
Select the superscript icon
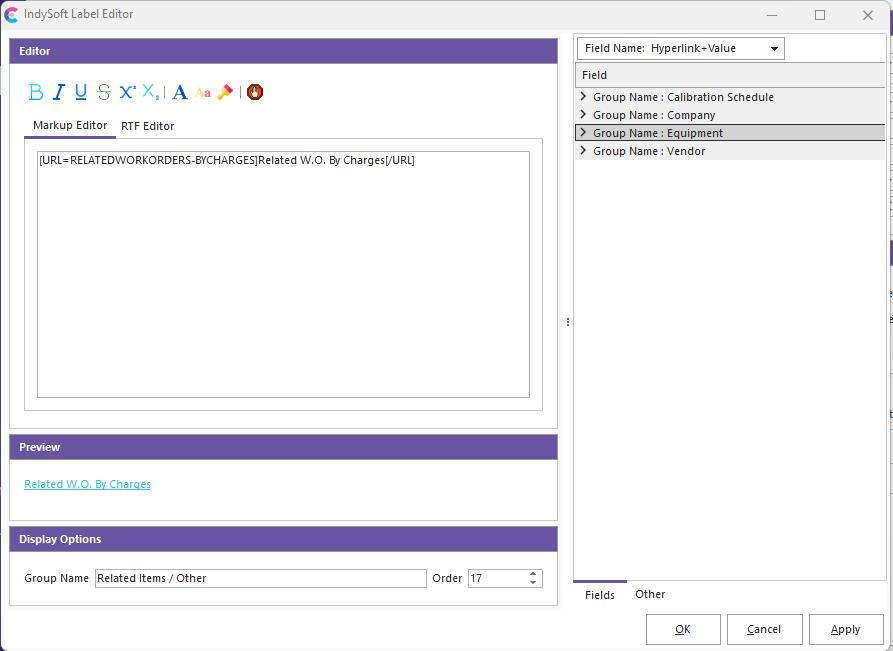pyautogui.click(x=127, y=92)
